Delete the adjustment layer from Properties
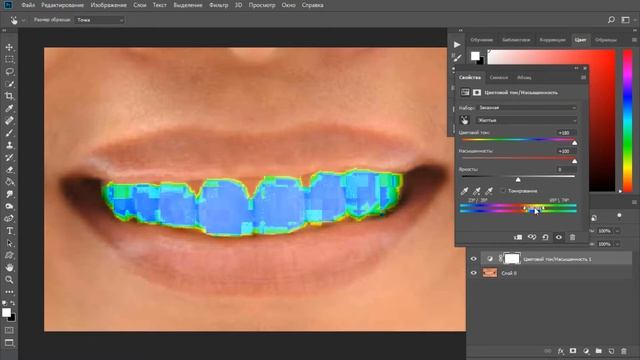 [x=573, y=237]
